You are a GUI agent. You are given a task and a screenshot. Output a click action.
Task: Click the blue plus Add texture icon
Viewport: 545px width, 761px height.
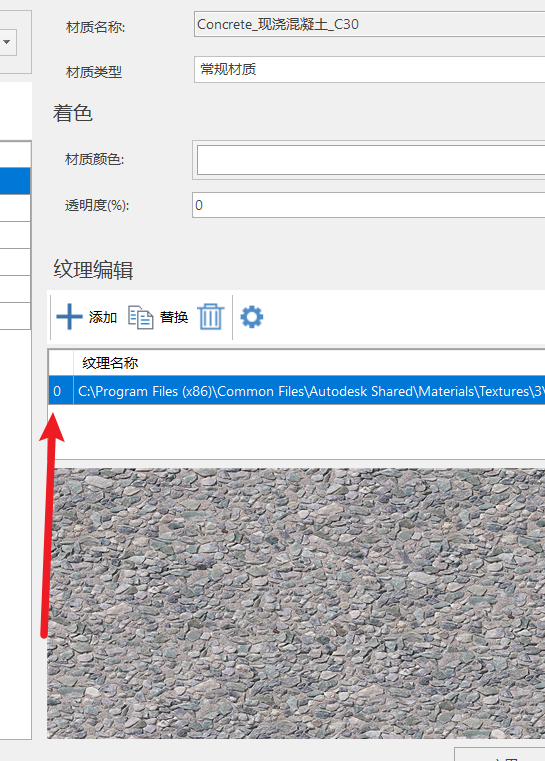(x=69, y=317)
